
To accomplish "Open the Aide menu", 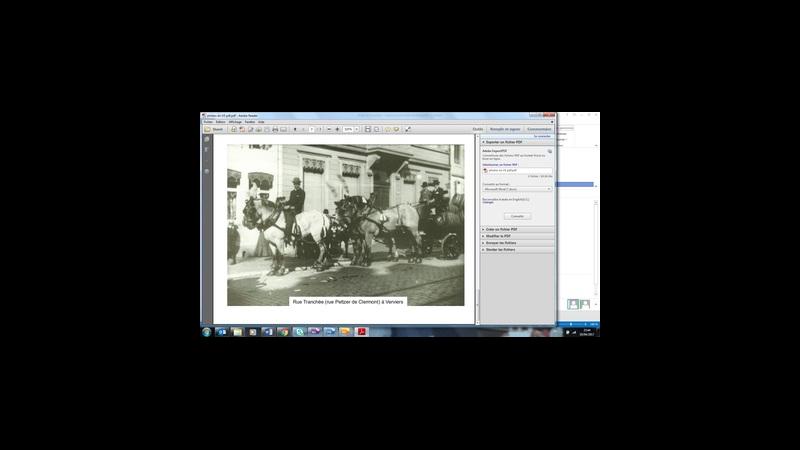I will pos(261,122).
